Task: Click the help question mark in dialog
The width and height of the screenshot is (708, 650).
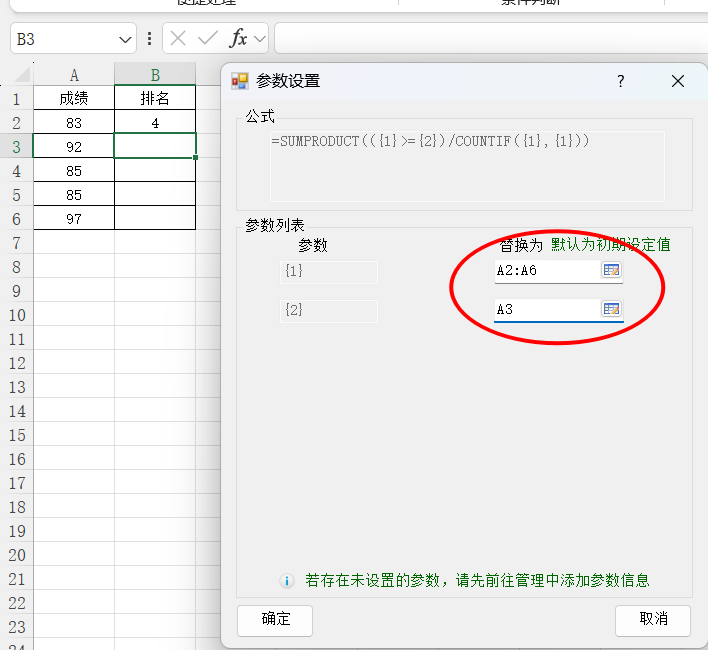Action: (x=620, y=81)
